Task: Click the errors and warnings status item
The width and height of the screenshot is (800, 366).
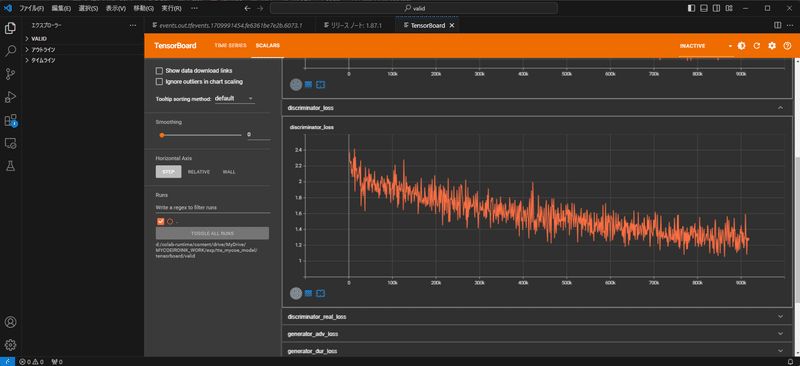Action: click(32, 362)
